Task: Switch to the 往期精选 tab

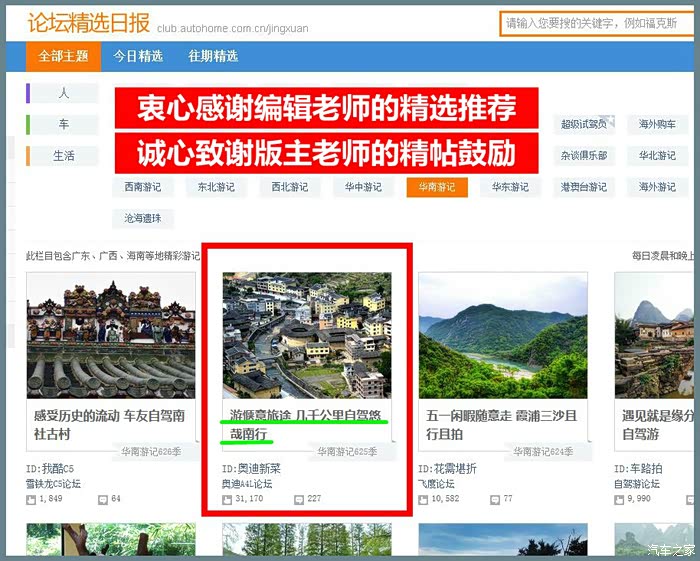Action: [x=213, y=56]
